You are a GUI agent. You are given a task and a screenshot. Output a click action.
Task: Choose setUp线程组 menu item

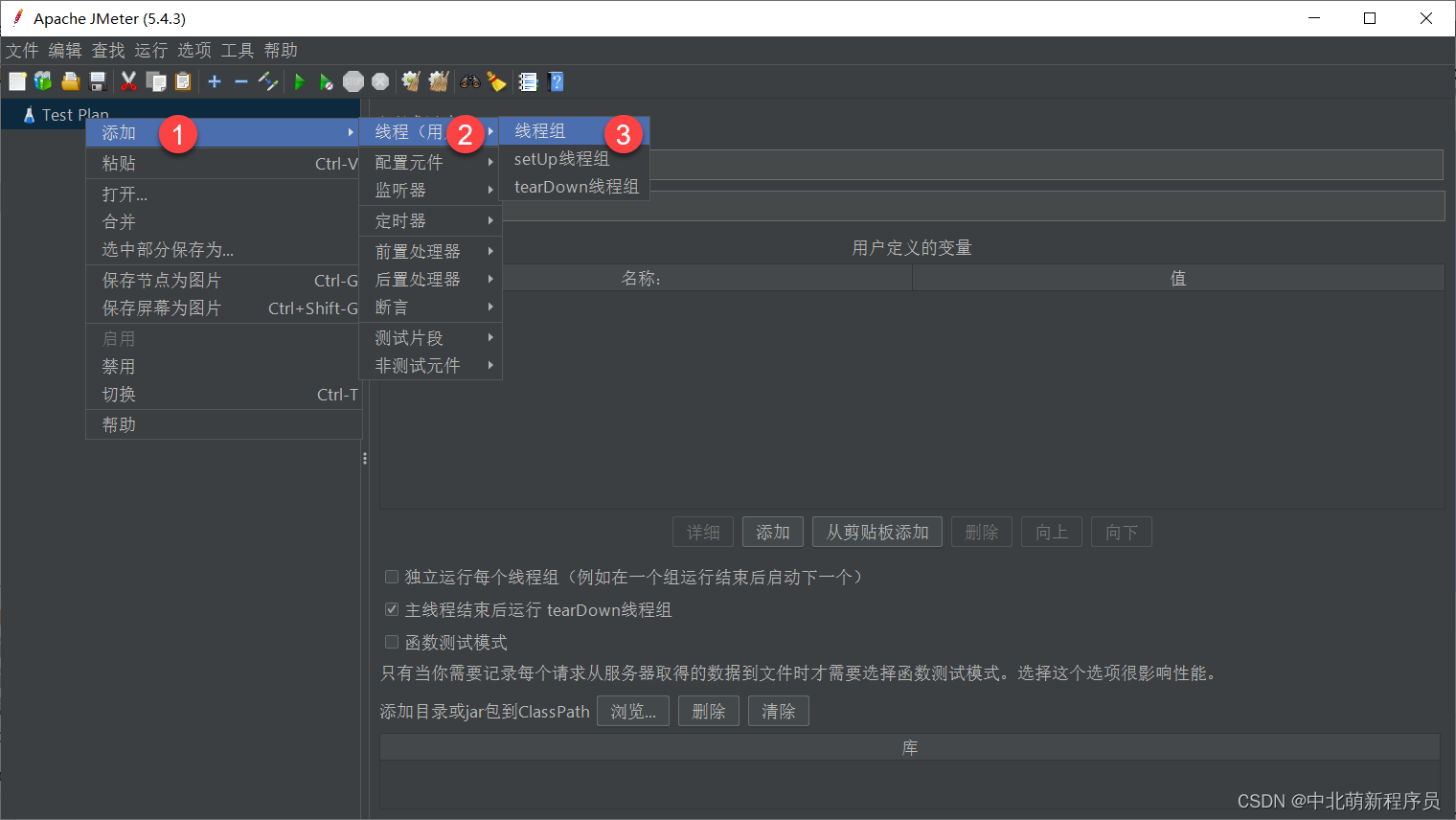coord(575,159)
